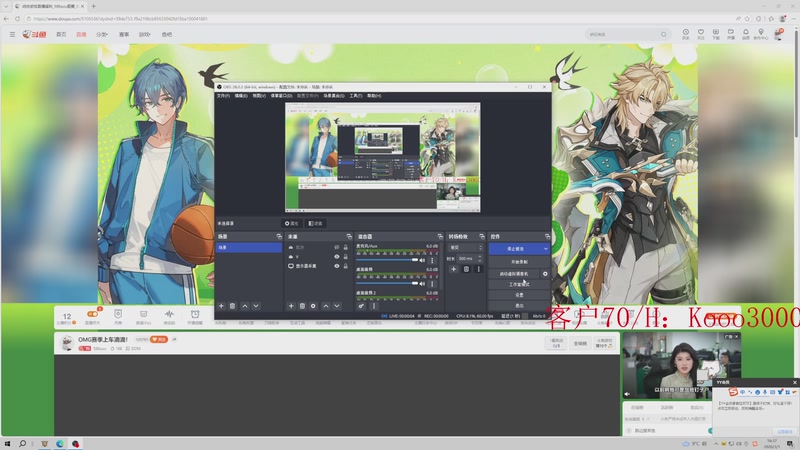Adjust Mic/Aux volume slider

coord(387,260)
